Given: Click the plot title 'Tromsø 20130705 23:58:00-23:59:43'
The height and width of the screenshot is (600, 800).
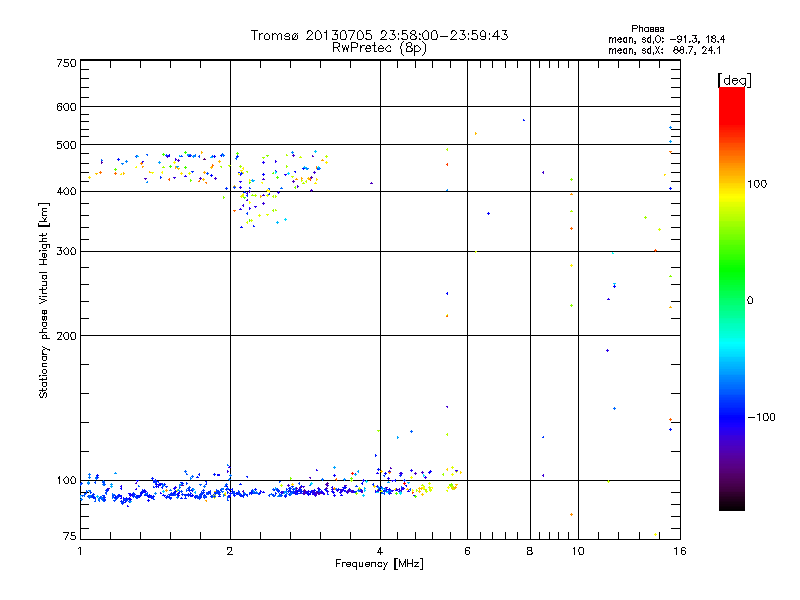Looking at the screenshot, I should [x=379, y=35].
